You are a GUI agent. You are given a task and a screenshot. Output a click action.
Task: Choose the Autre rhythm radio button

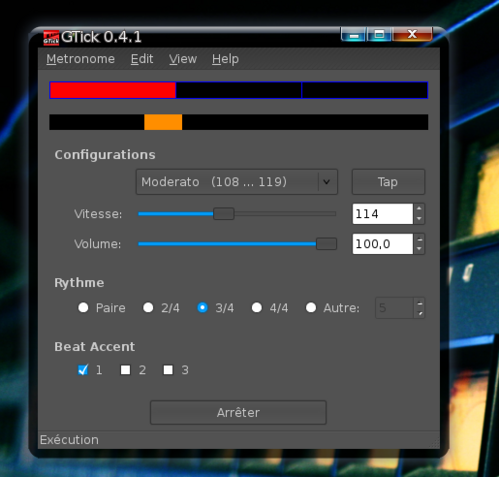coord(311,308)
